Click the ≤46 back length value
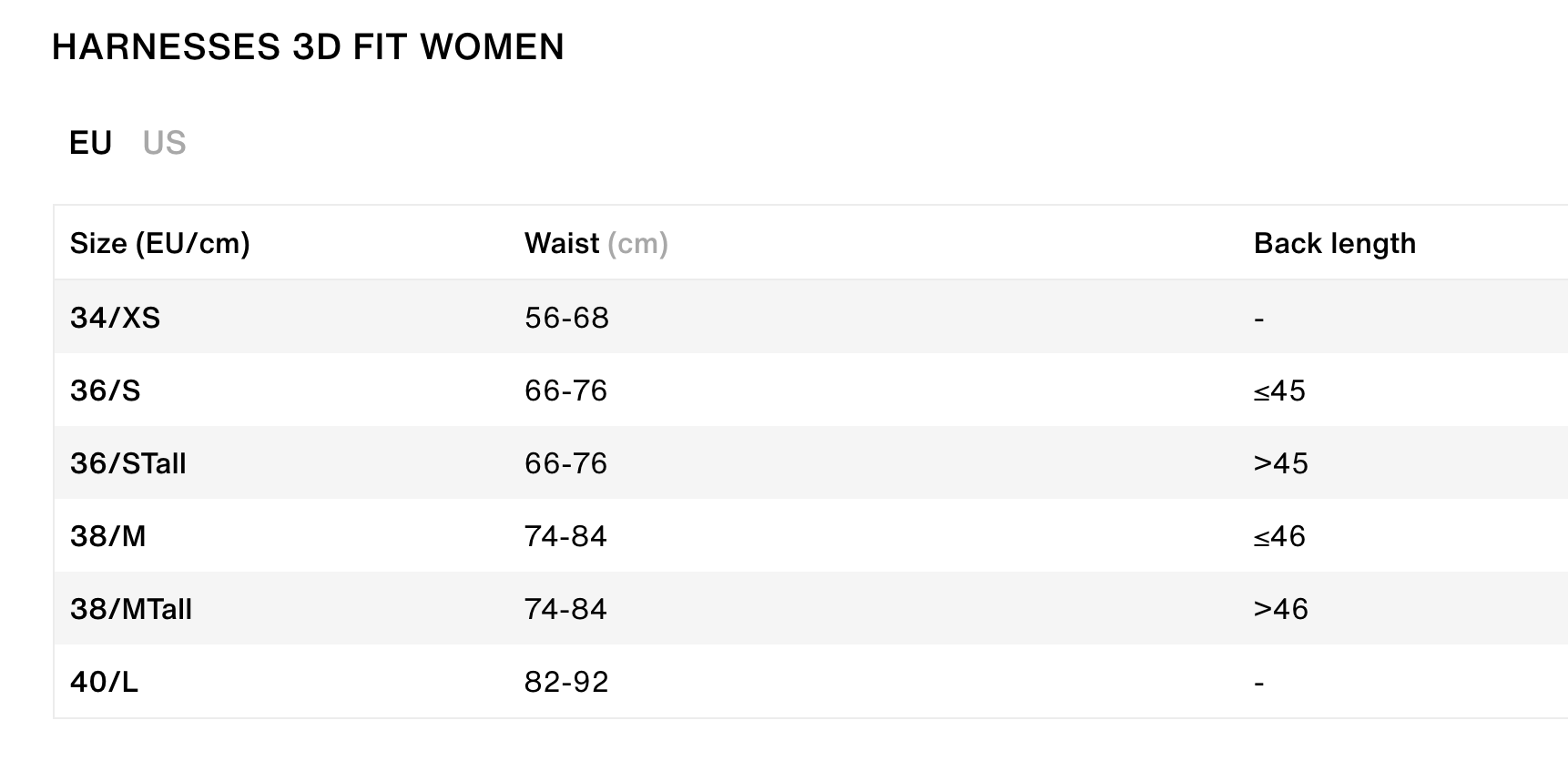Screen dimensions: 1568x761 pyautogui.click(x=1280, y=536)
